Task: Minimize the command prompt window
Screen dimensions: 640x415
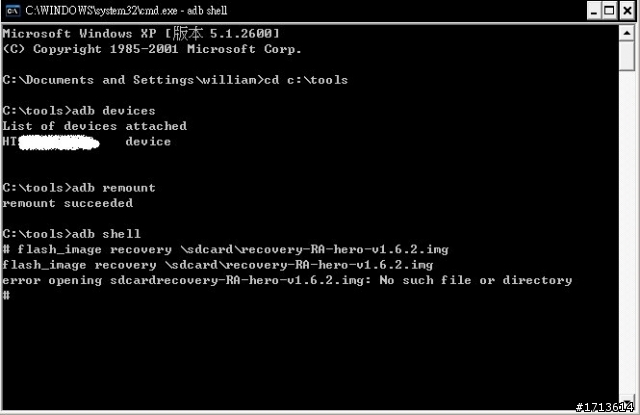Action: (594, 11)
